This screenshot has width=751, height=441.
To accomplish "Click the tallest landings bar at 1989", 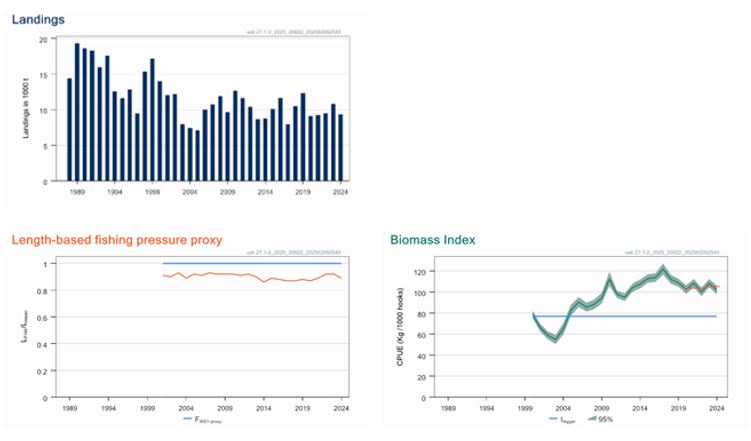I will click(77, 112).
